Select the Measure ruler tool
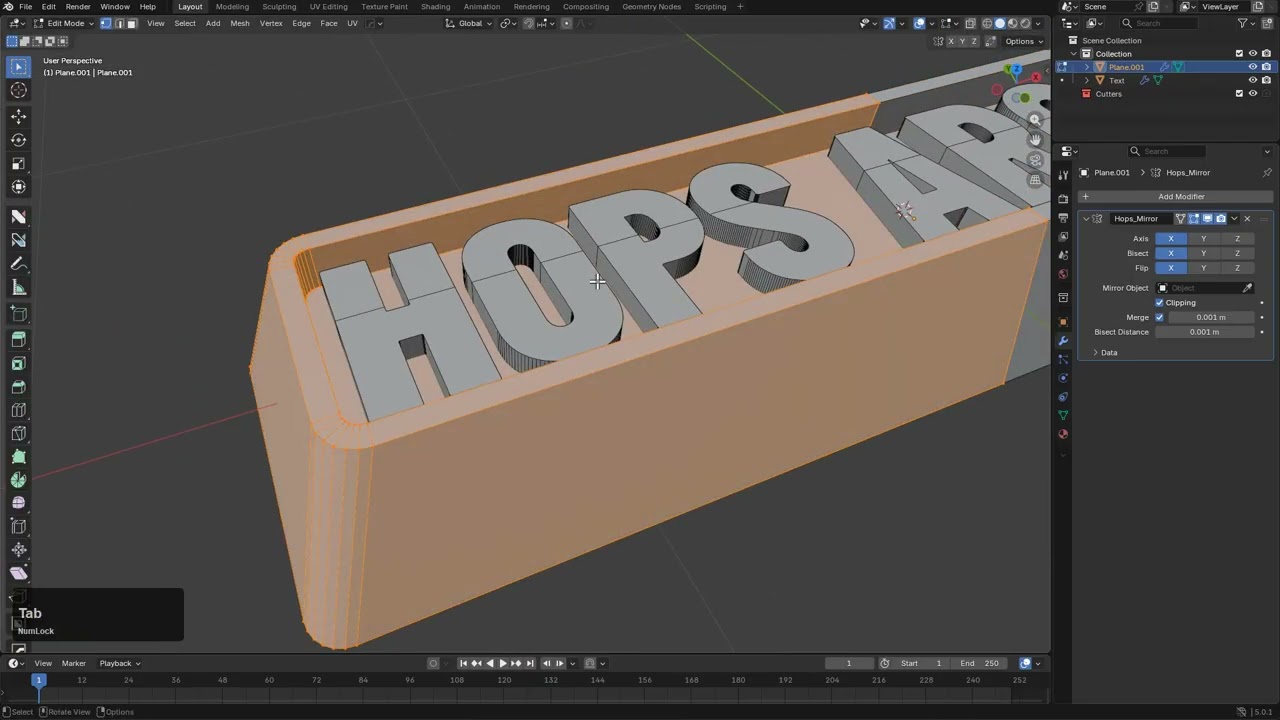This screenshot has width=1280, height=720. click(18, 288)
